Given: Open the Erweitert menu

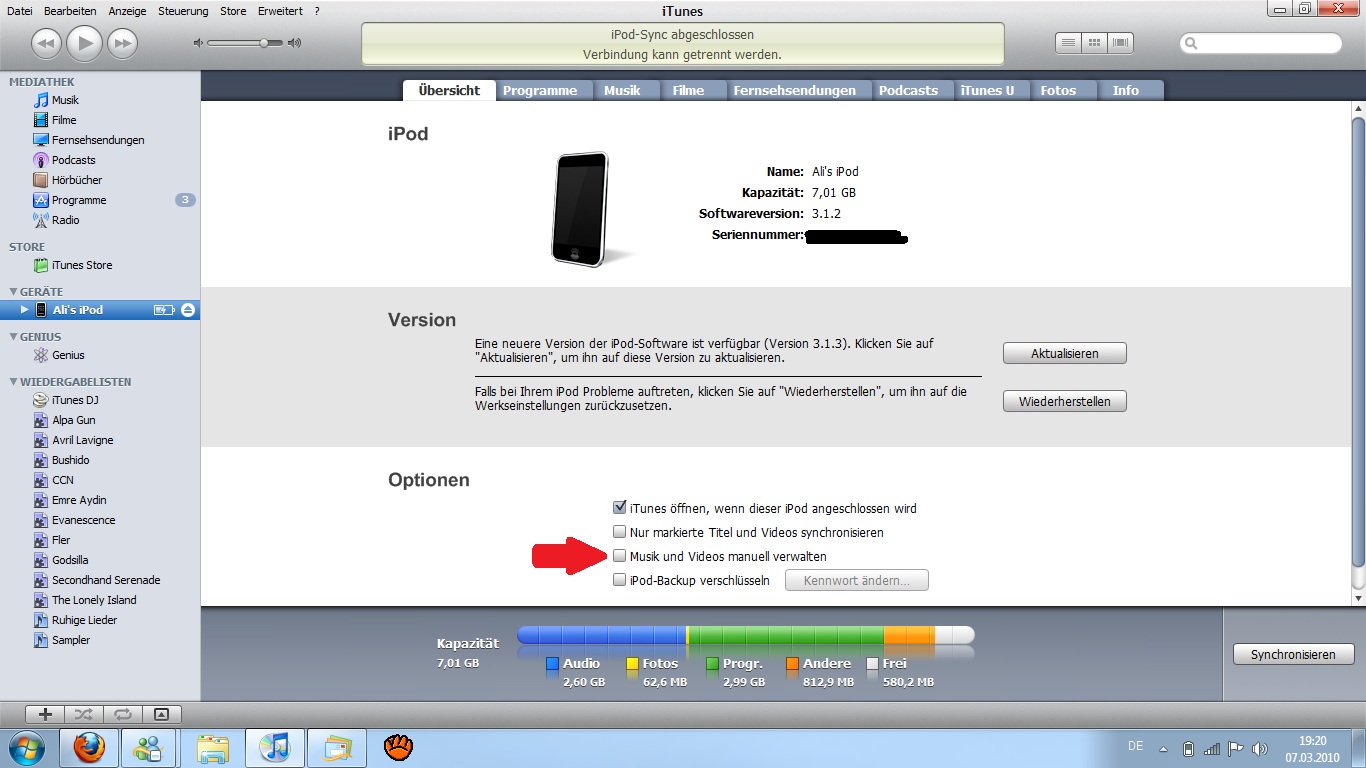Looking at the screenshot, I should 280,11.
